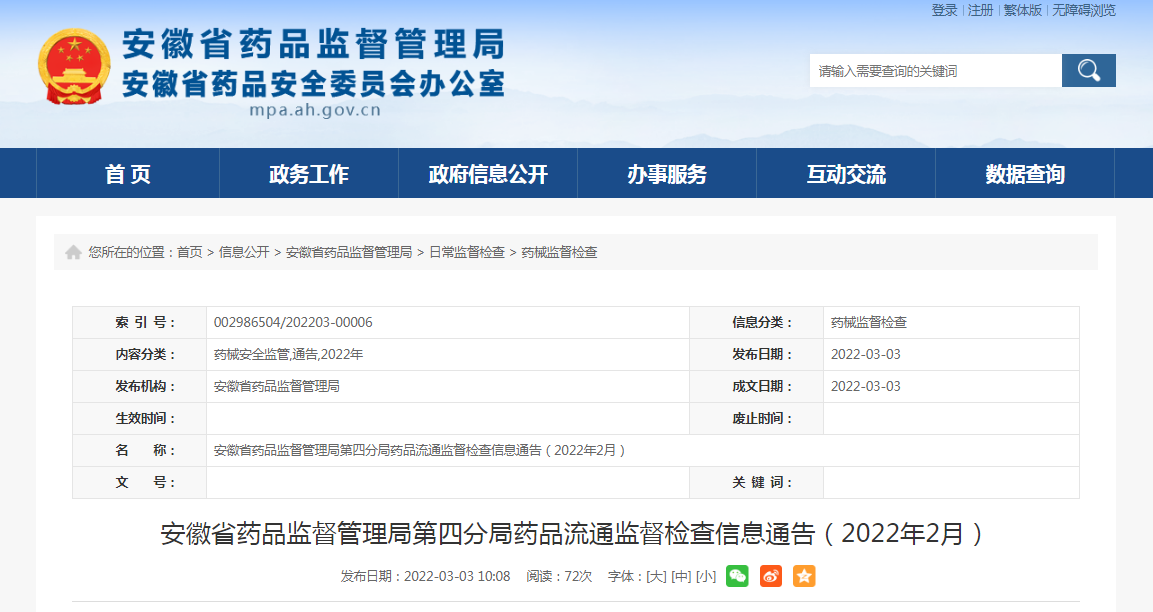Set font size to 大
Screen dimensions: 1153x612
(x=656, y=576)
